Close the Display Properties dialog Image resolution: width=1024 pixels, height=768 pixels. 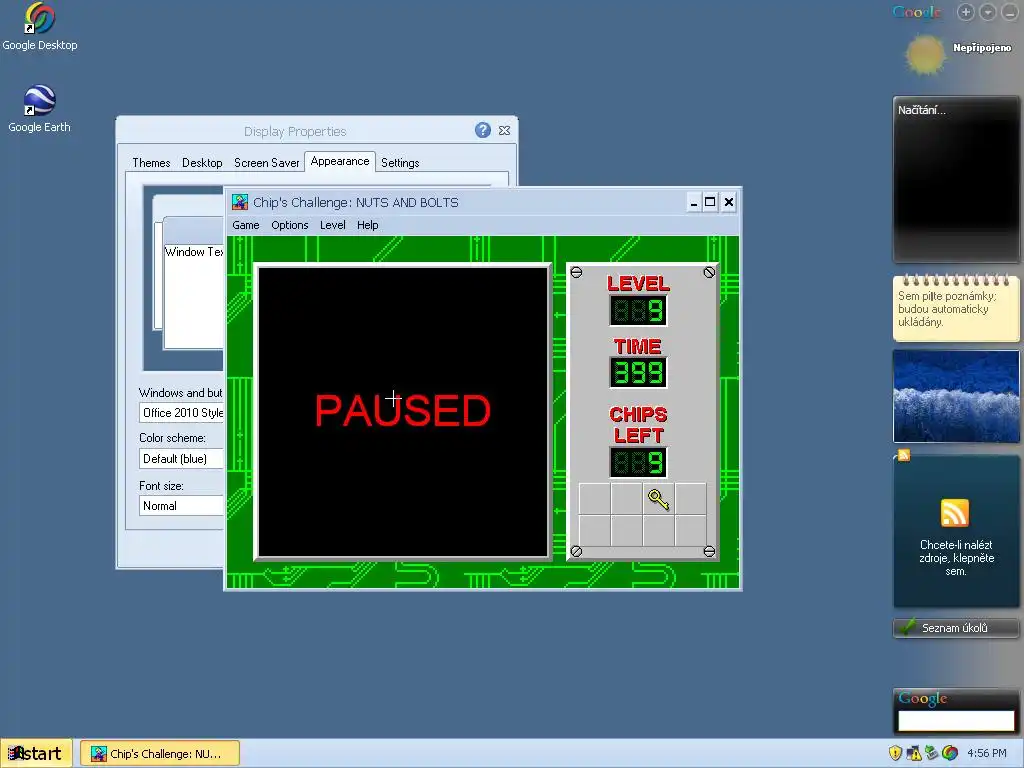point(504,131)
